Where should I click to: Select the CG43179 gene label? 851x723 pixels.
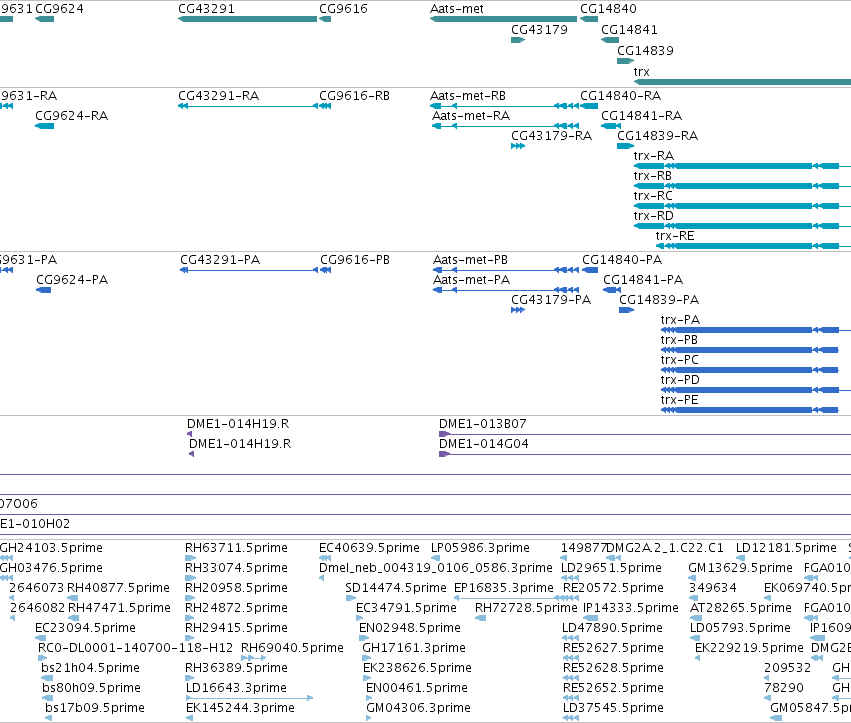pyautogui.click(x=539, y=30)
